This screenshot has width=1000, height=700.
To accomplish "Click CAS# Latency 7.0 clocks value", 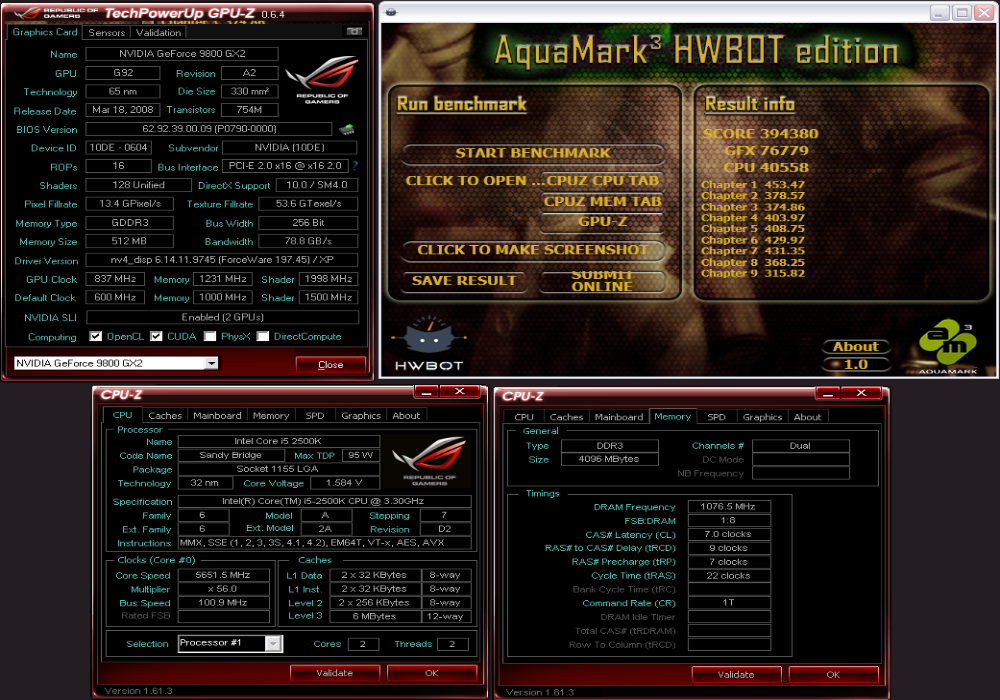I will click(x=728, y=534).
